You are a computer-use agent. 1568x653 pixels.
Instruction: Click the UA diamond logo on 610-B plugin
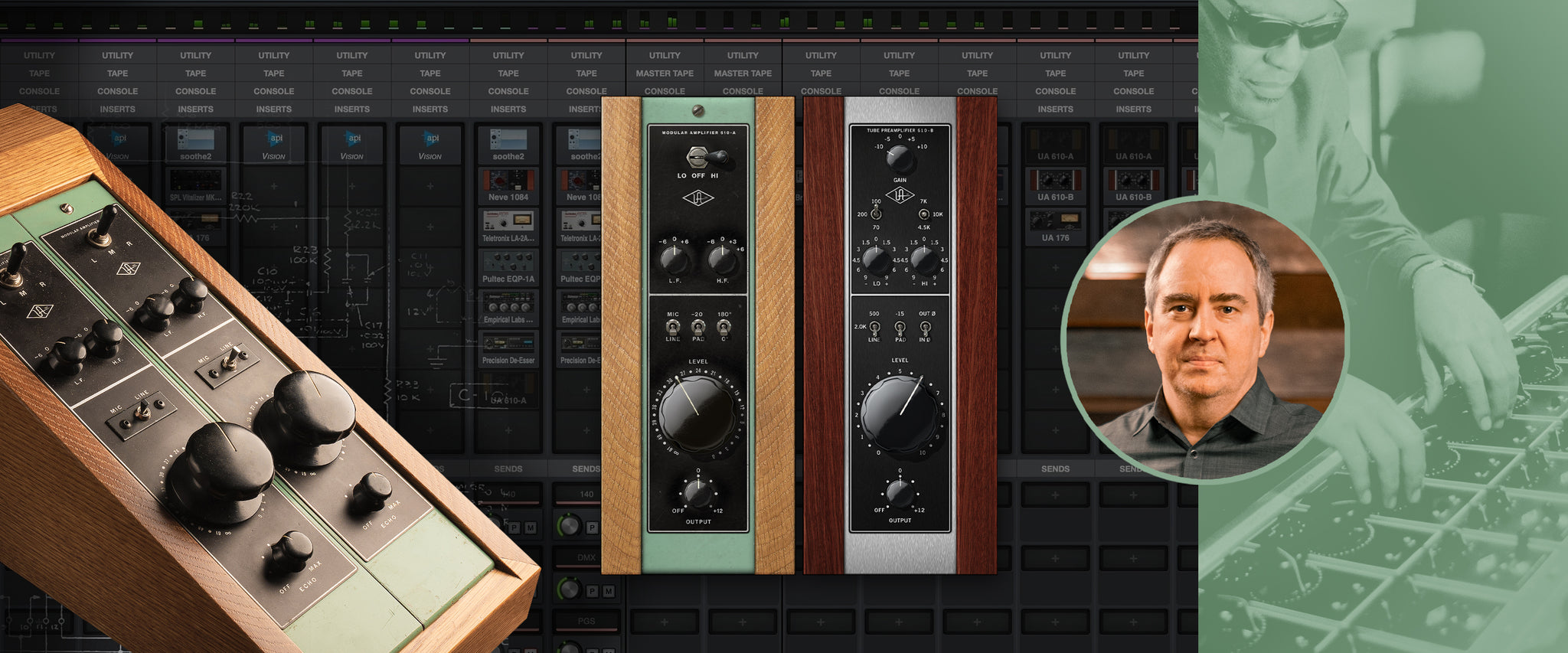[x=900, y=195]
